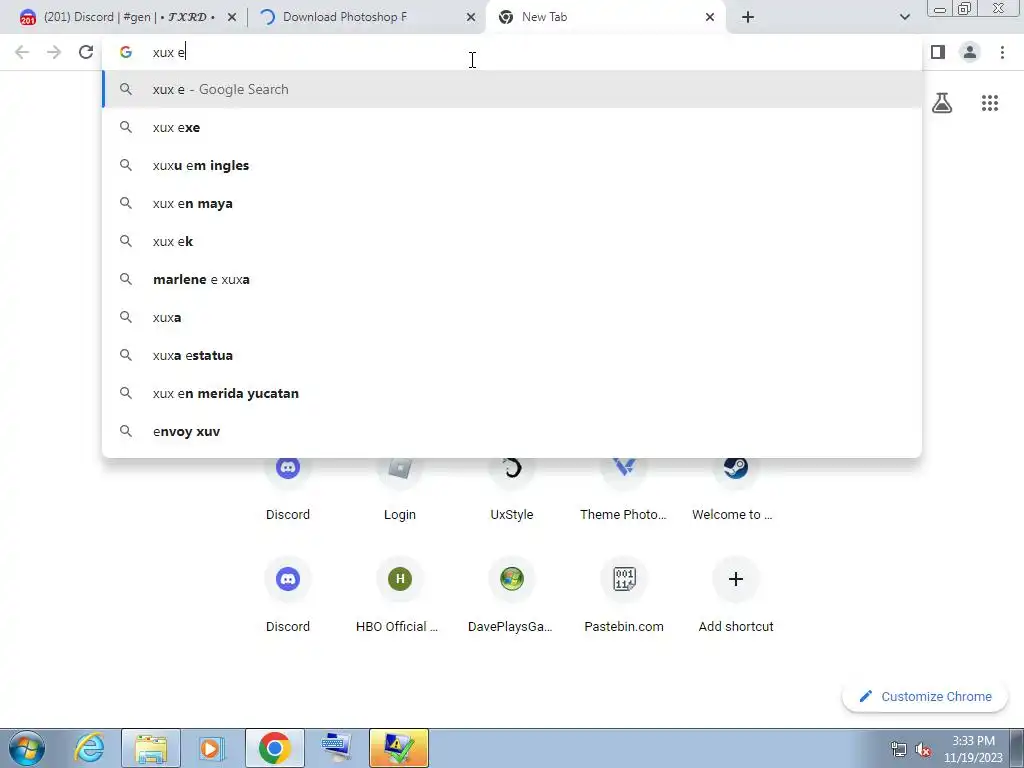This screenshot has height=768, width=1024.
Task: Click the Add shortcut button
Action: click(x=736, y=596)
